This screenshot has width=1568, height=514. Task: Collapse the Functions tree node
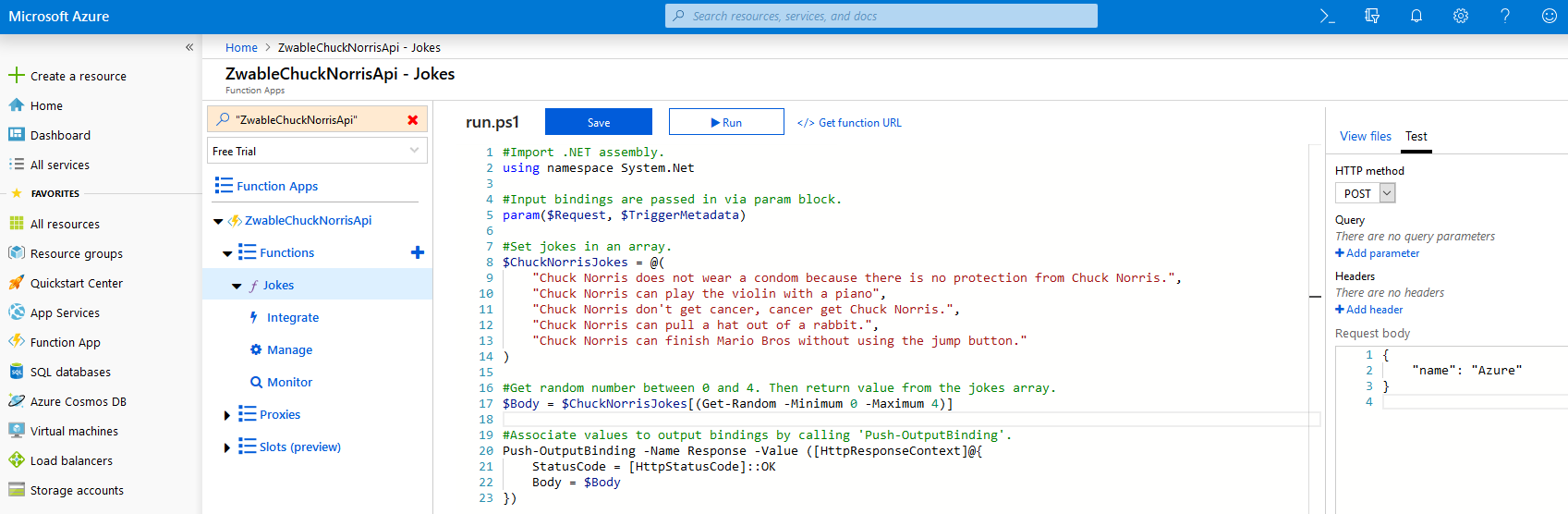(x=227, y=253)
